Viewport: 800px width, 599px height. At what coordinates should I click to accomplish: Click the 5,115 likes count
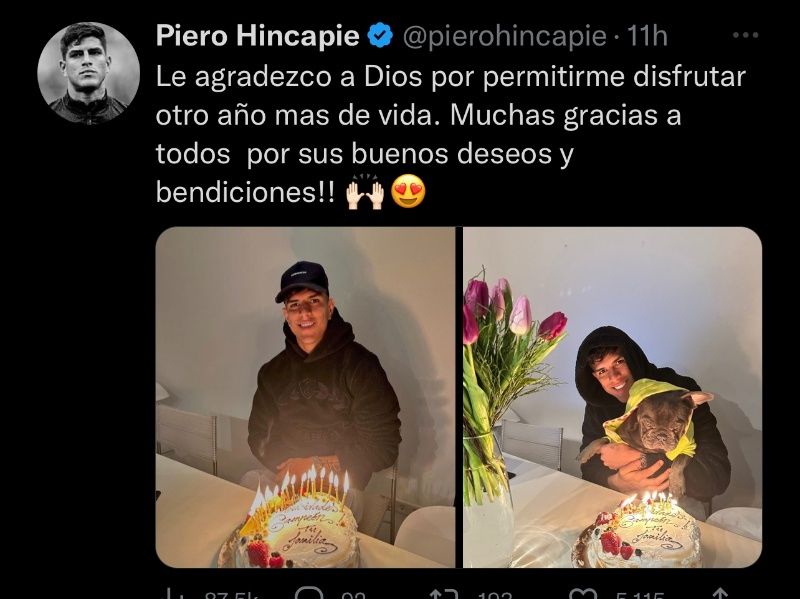[640, 595]
